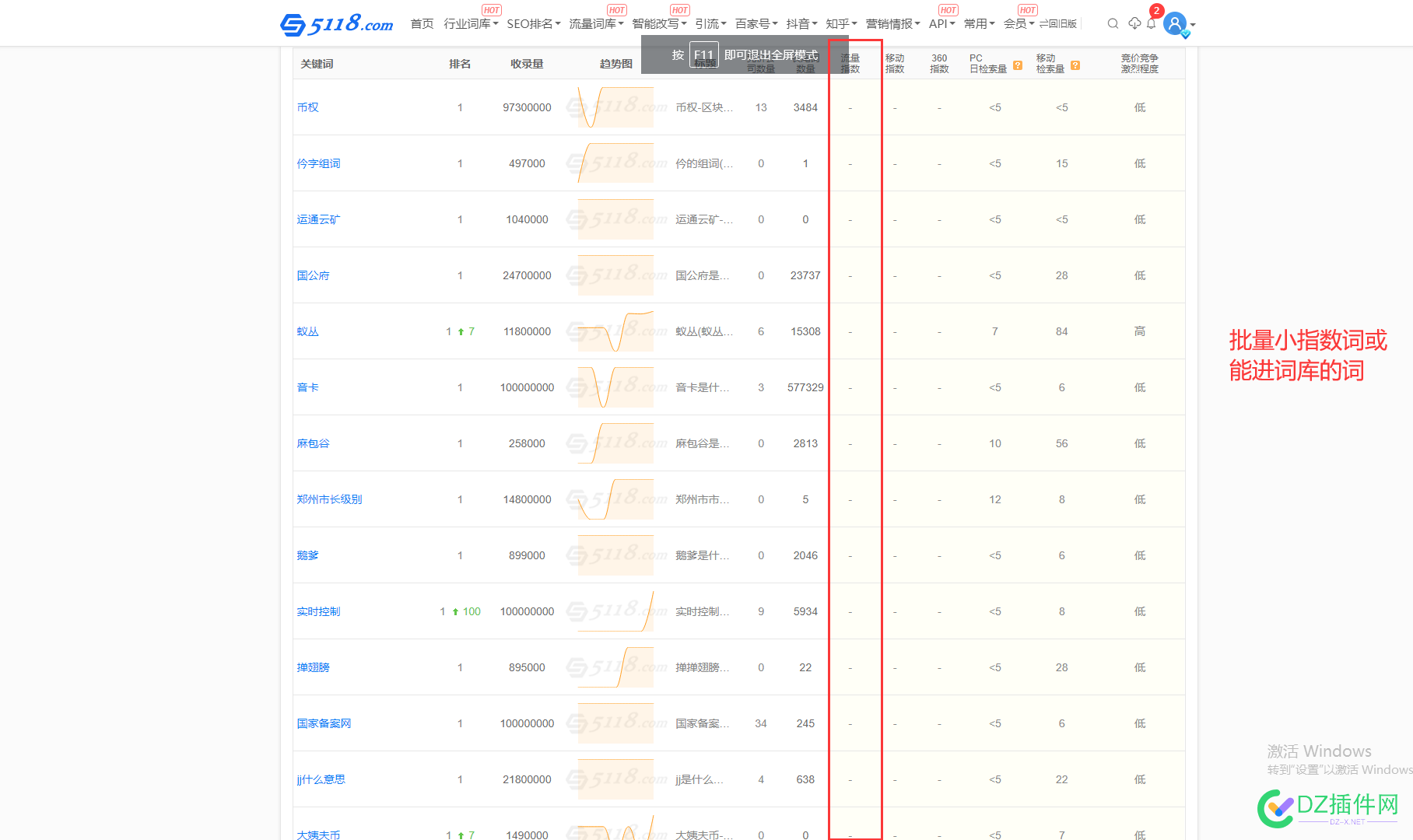Open the 会员 menu
Image resolution: width=1413 pixels, height=840 pixels.
coord(1019,24)
